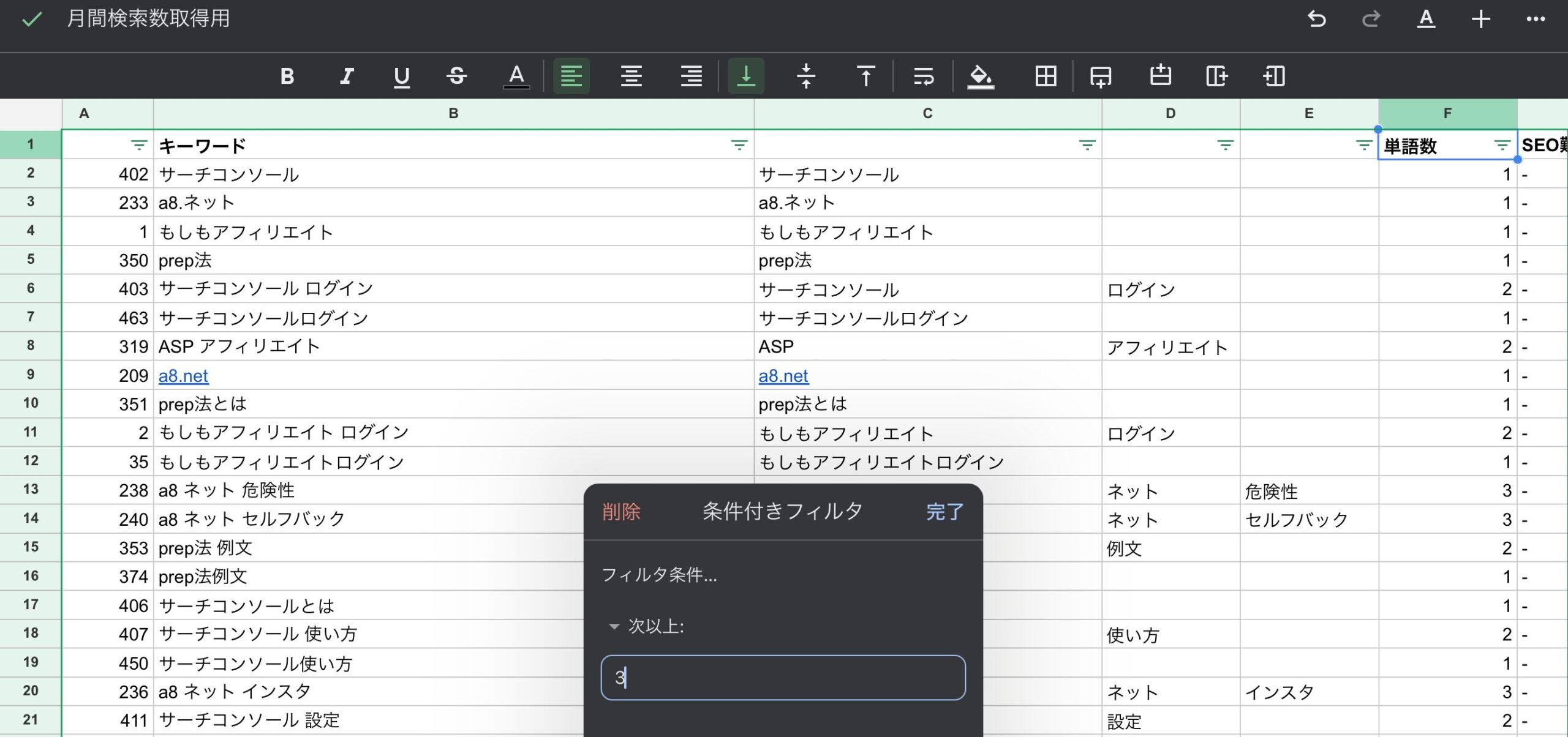
Task: Align cell content to top
Action: (865, 76)
